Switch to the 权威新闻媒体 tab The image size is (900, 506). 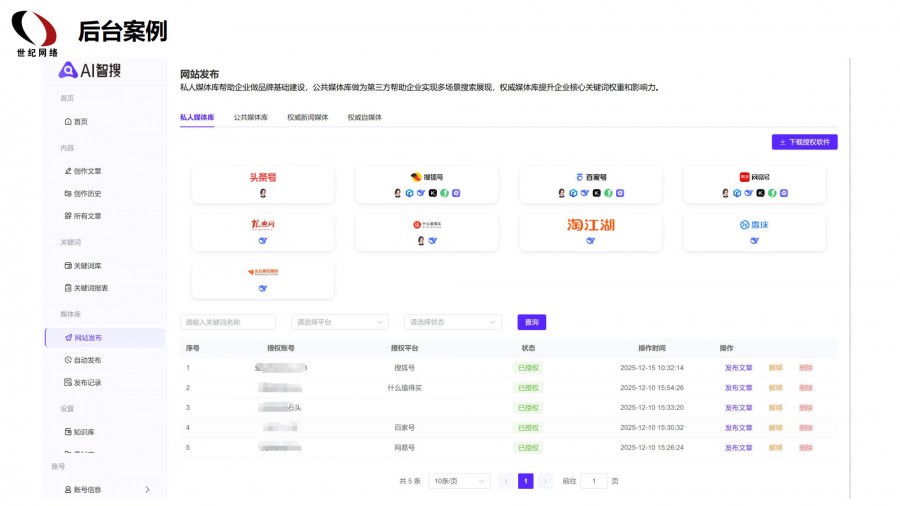point(307,117)
